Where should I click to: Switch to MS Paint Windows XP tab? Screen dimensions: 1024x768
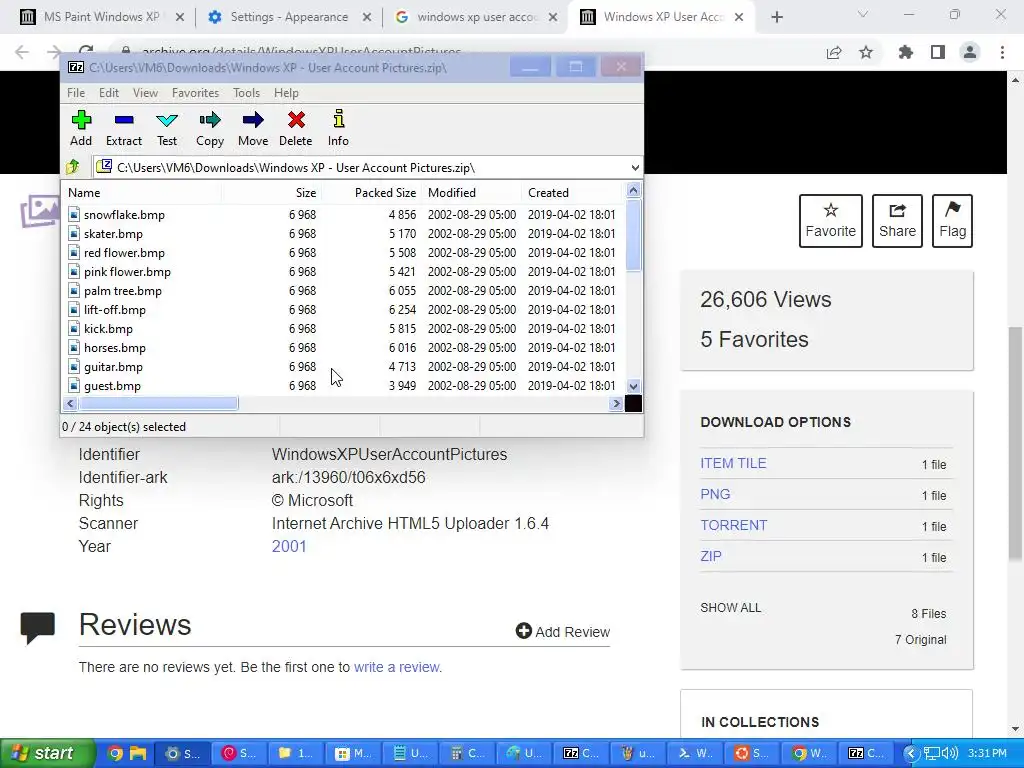tap(101, 17)
